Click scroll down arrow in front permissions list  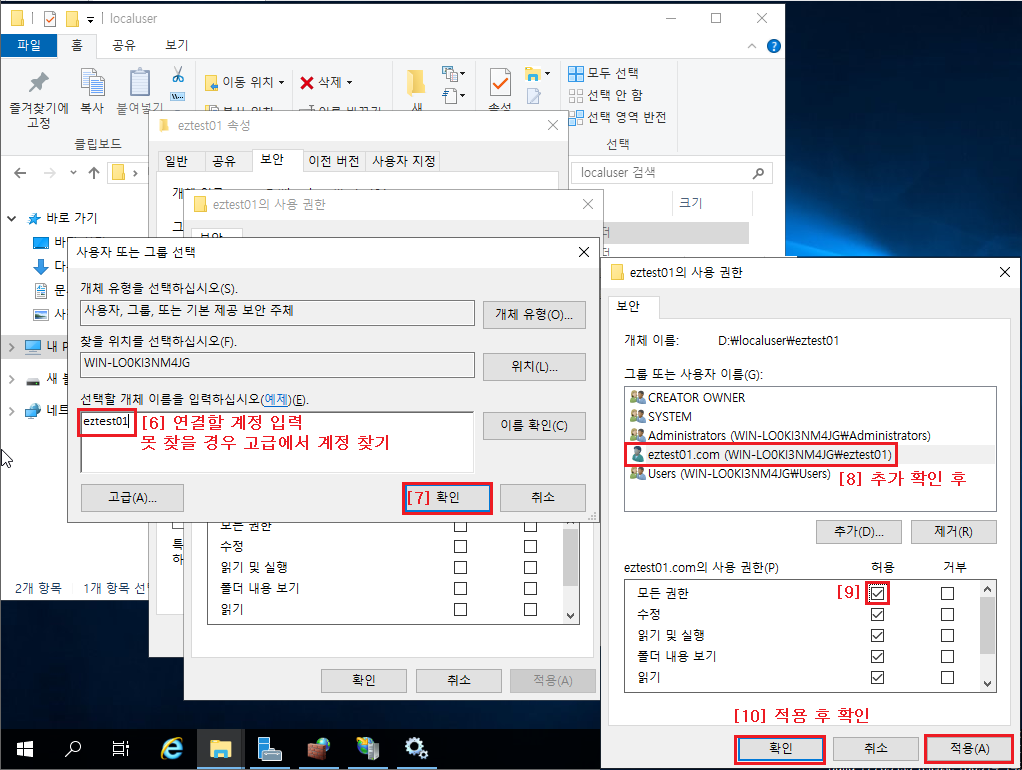(987, 683)
